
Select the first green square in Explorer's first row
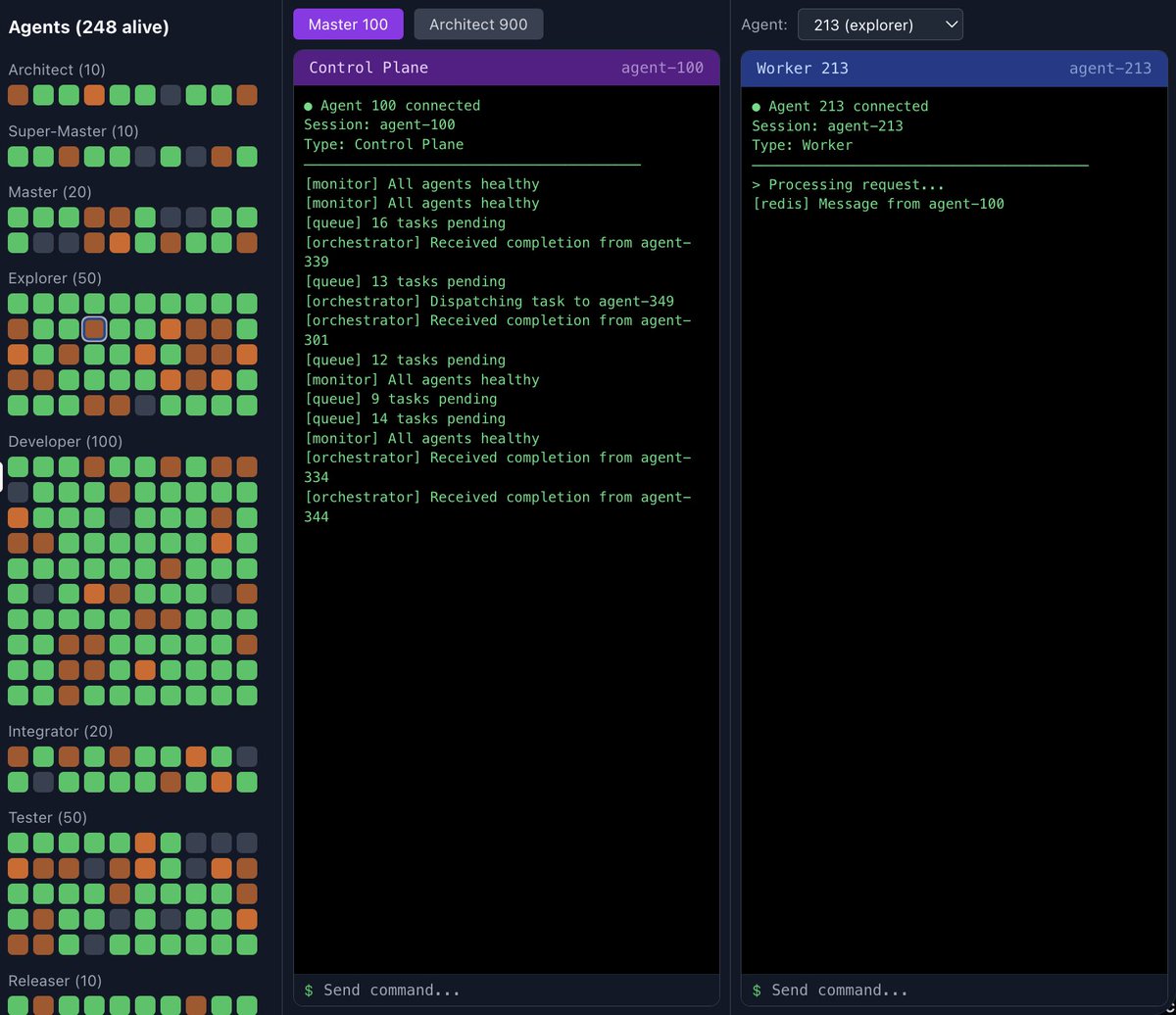18,304
